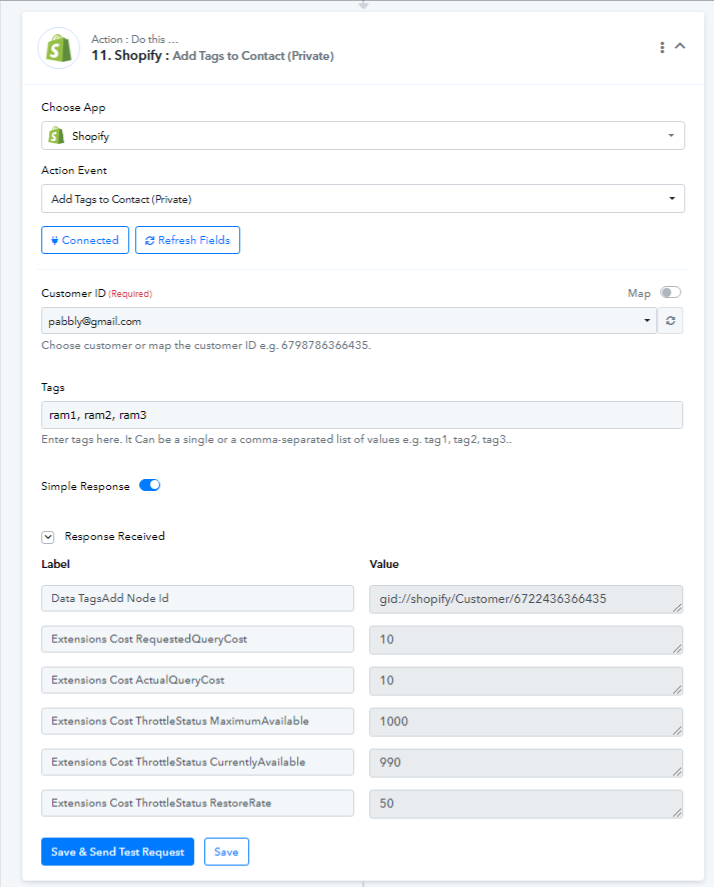Click the Connected button

[x=85, y=240]
